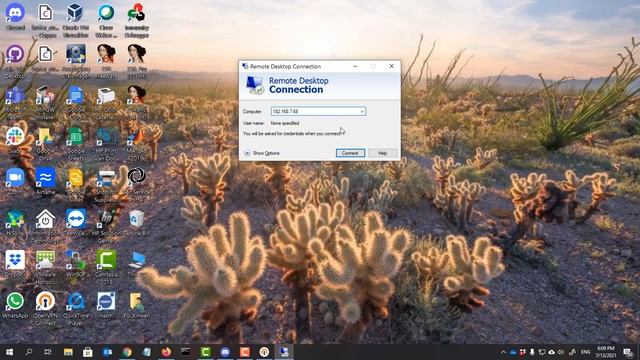This screenshot has width=640, height=360.
Task: Open the Cisco Webex desktop shortcut
Action: [x=106, y=20]
